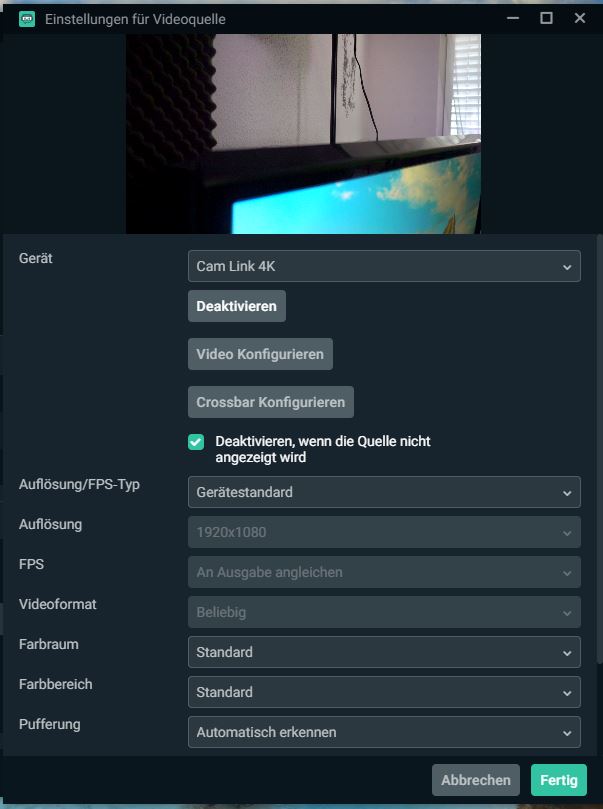603x809 pixels.
Task: Confirm settings with the Fertig button
Action: 559,780
